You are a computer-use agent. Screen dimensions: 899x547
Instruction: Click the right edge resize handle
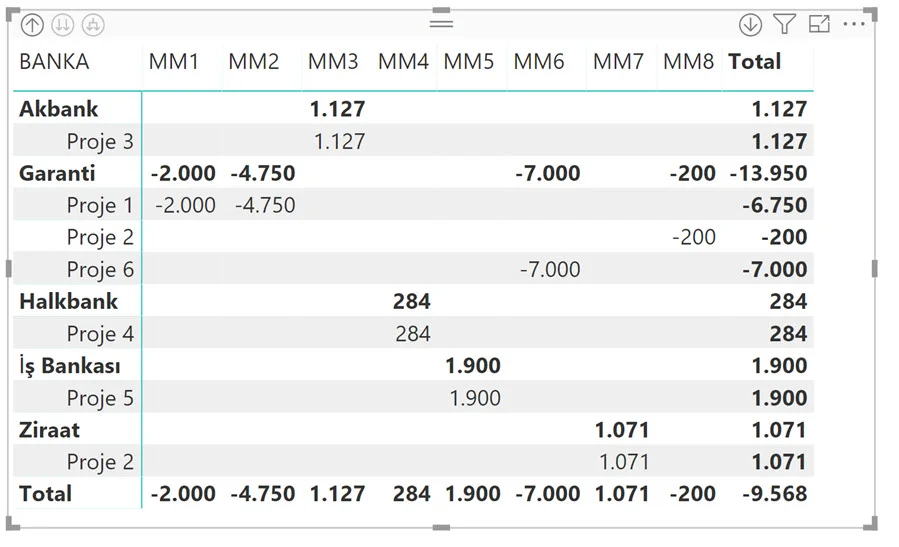(874, 269)
